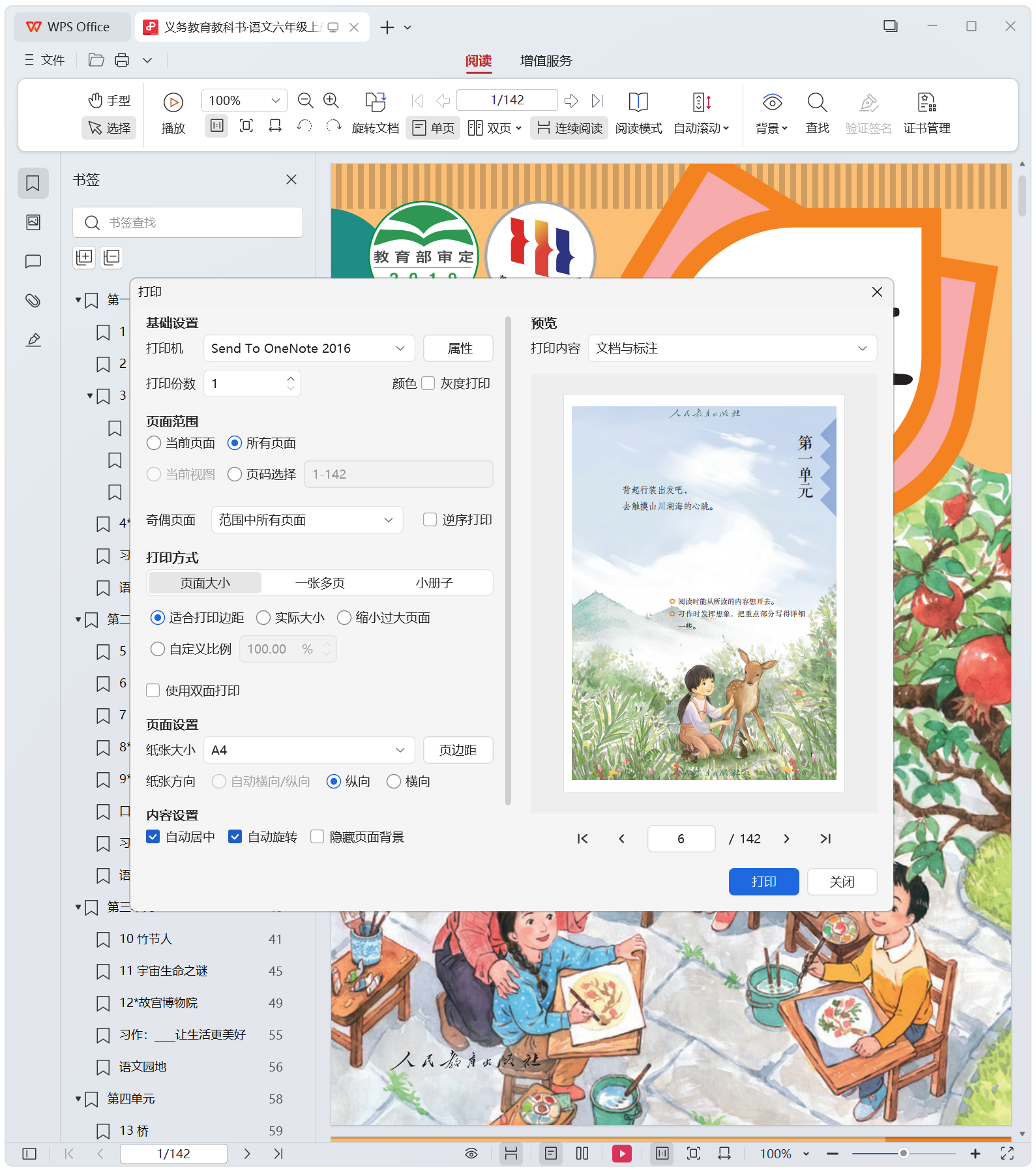Image resolution: width=1036 pixels, height=1170 pixels.
Task: Open the double-page view dropdown
Action: (x=495, y=128)
